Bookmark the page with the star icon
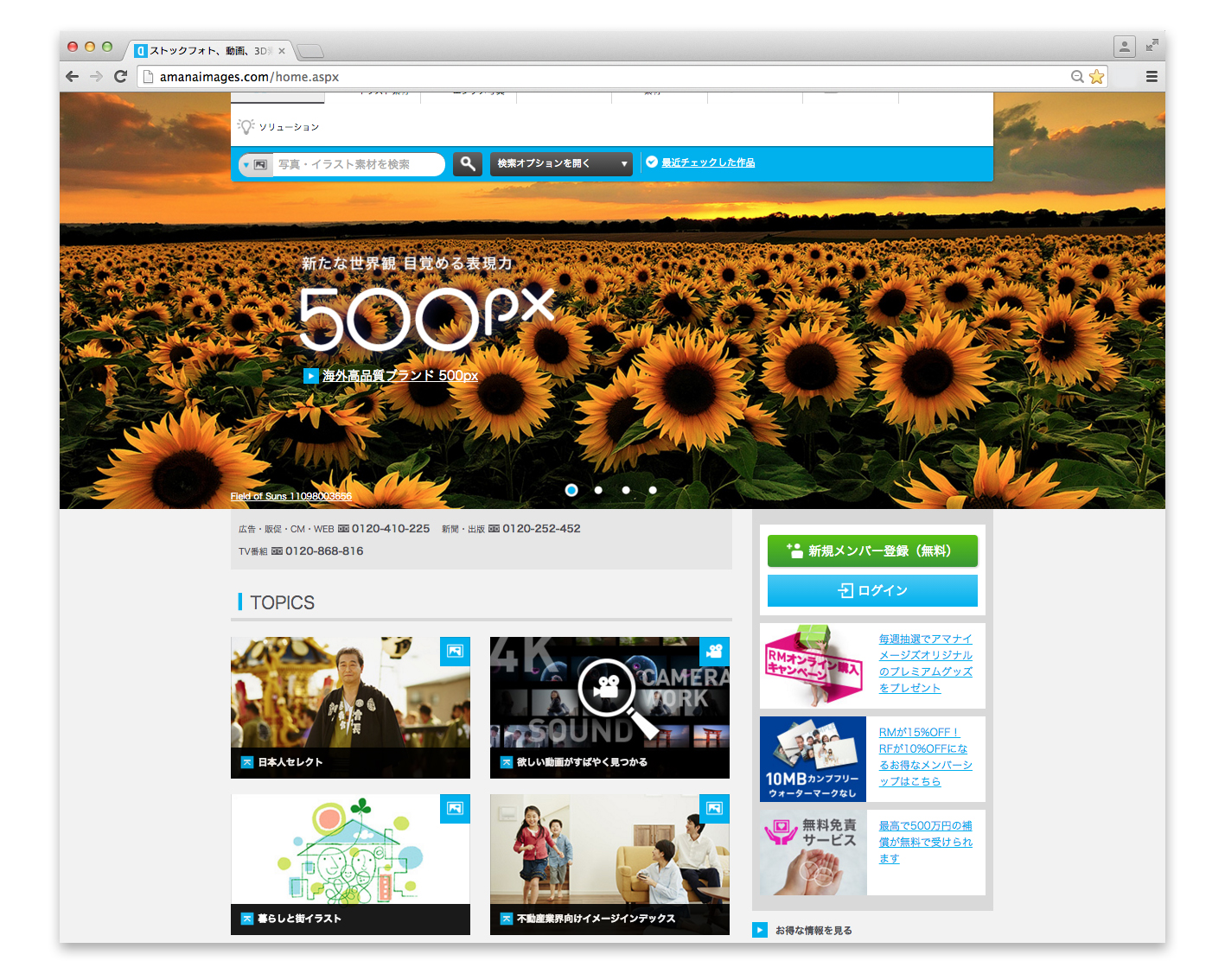This screenshot has height=980, width=1225. click(x=1096, y=76)
